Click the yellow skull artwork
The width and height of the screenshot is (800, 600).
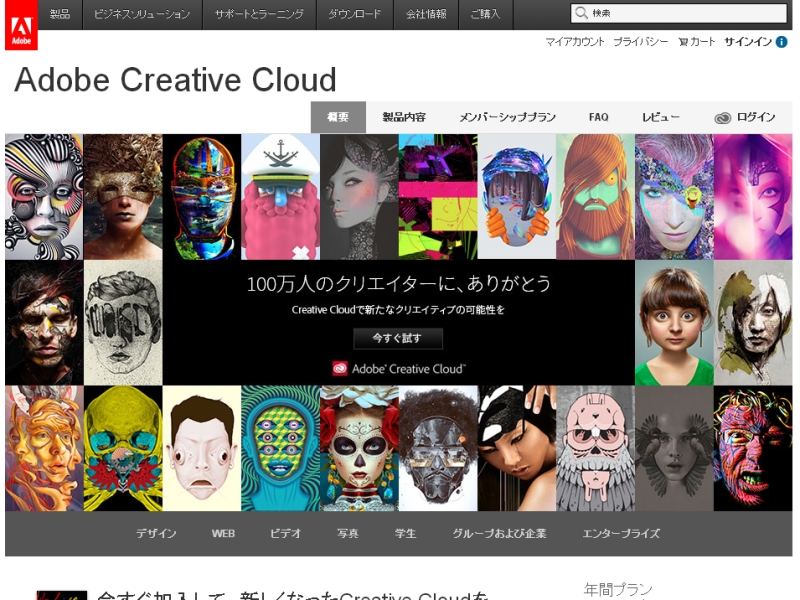[x=123, y=448]
